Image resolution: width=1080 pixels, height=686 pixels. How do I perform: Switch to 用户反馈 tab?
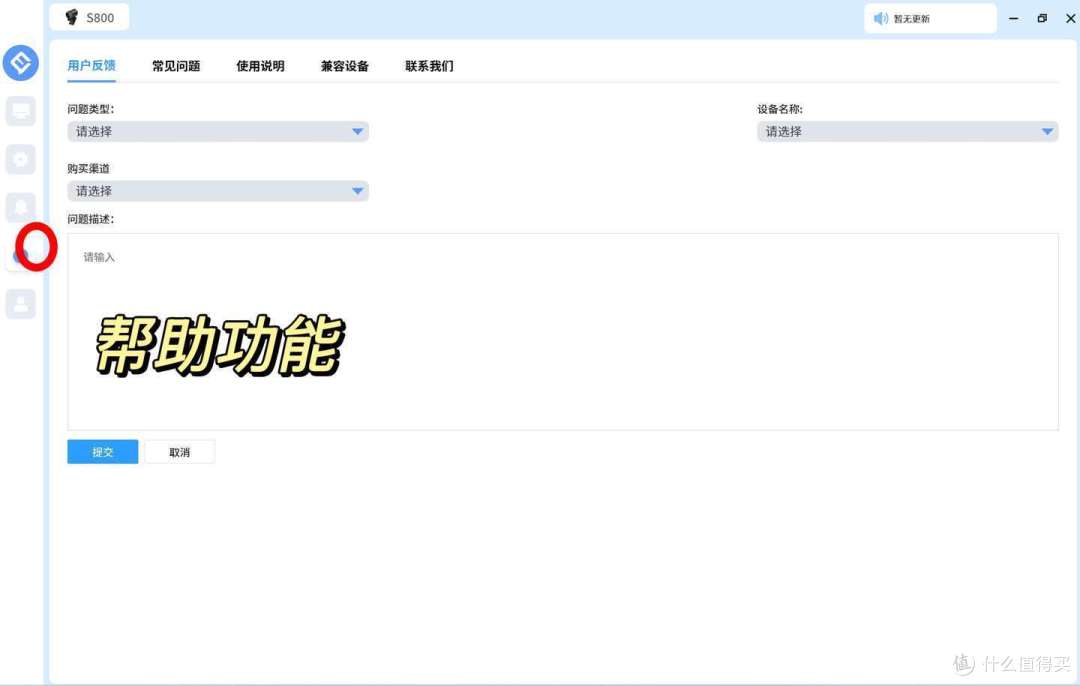pos(92,66)
